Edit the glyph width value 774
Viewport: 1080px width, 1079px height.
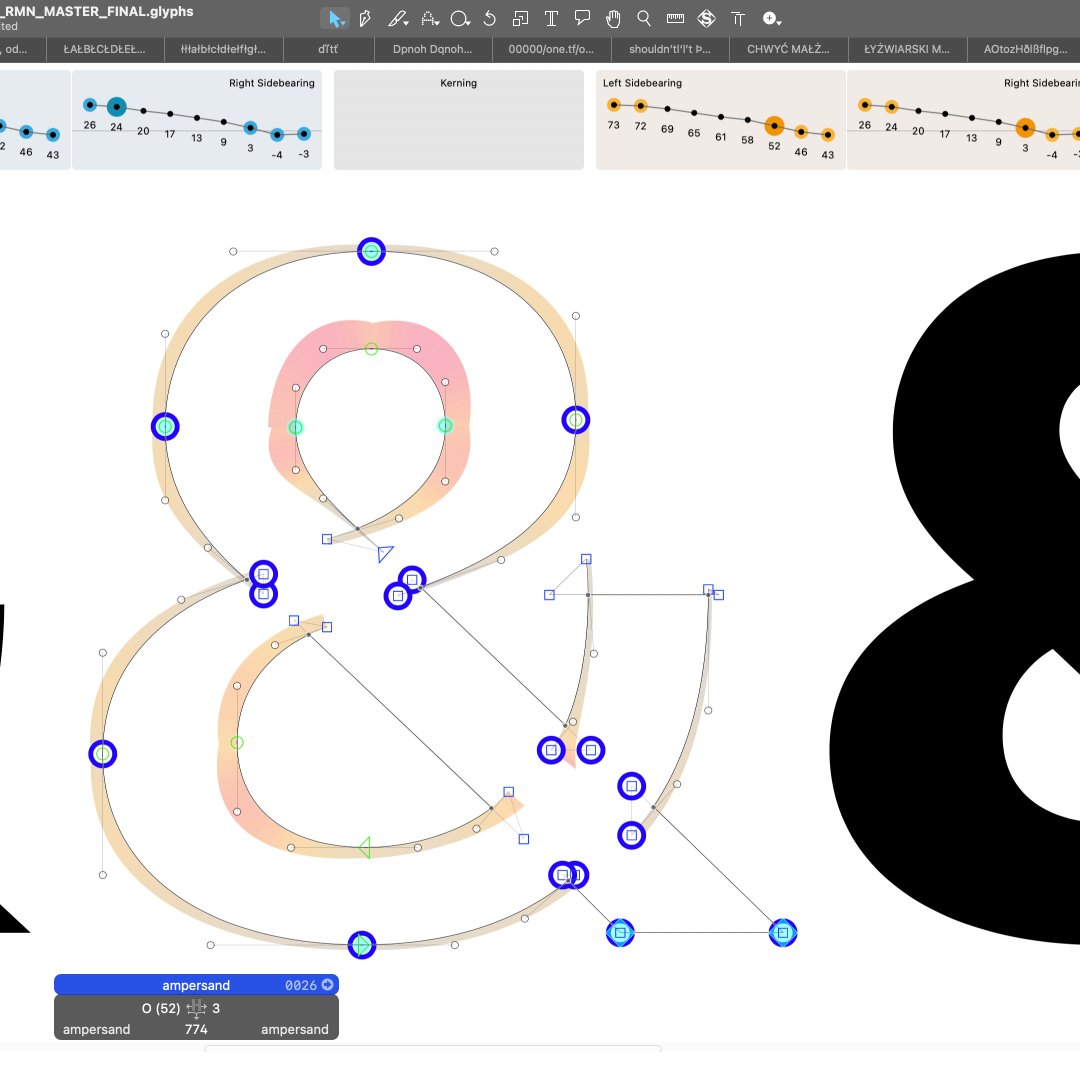(x=196, y=1029)
